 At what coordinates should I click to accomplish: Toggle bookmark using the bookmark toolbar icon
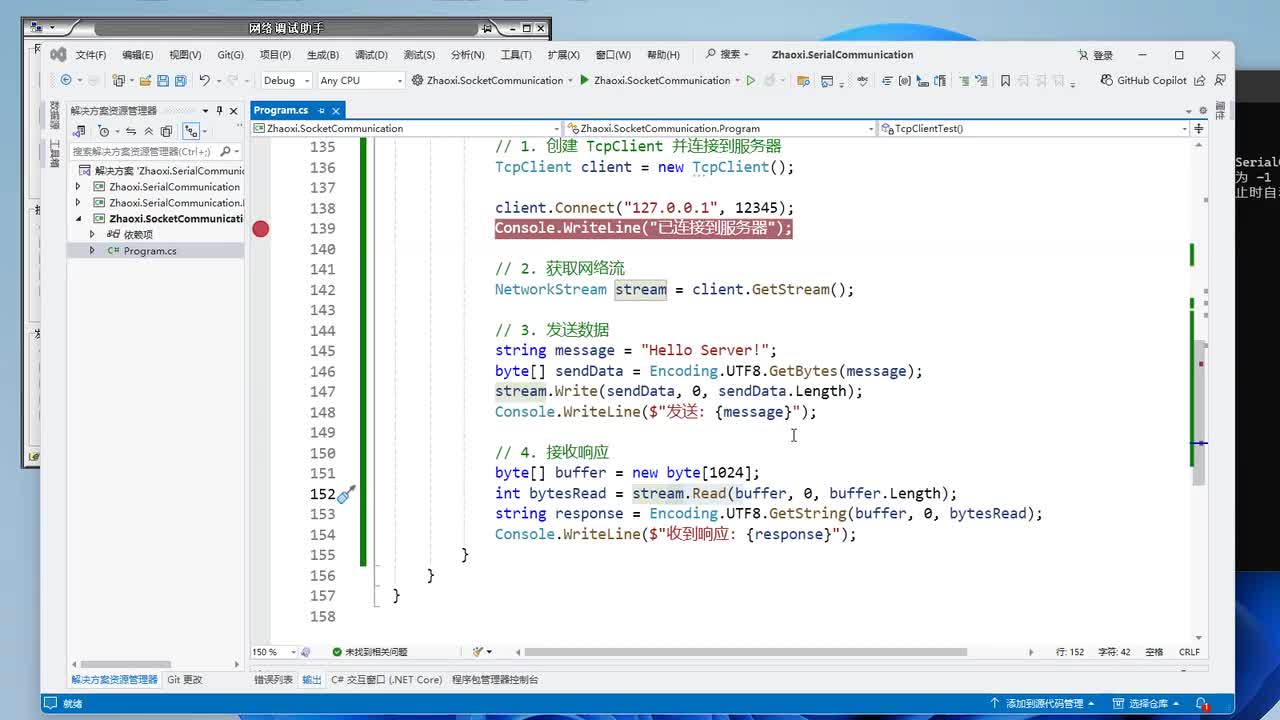coord(1005,80)
